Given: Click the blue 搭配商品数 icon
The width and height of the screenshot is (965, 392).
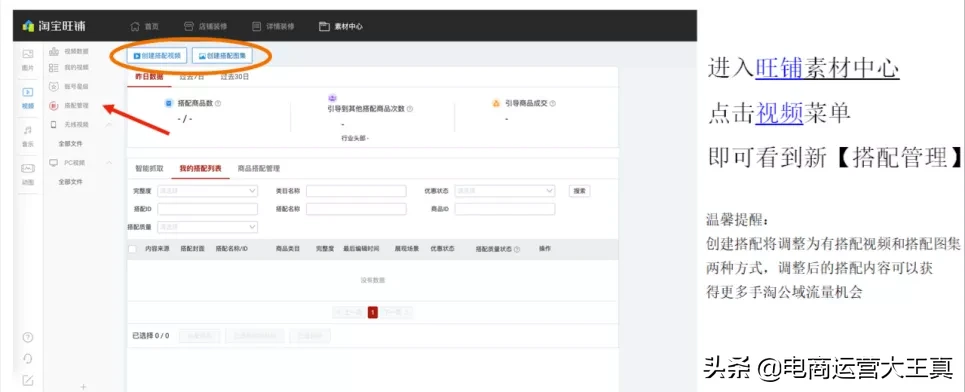Looking at the screenshot, I should click(x=169, y=103).
